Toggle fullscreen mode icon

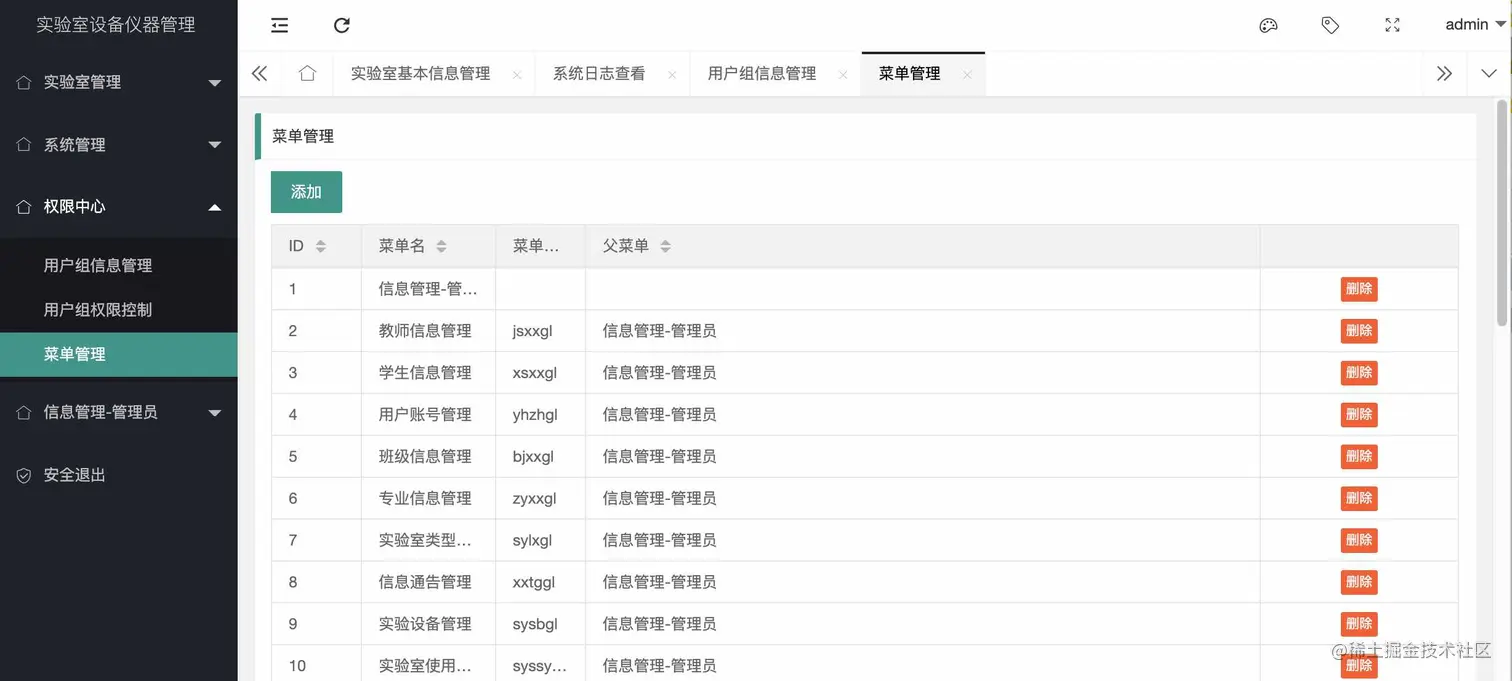(1392, 25)
